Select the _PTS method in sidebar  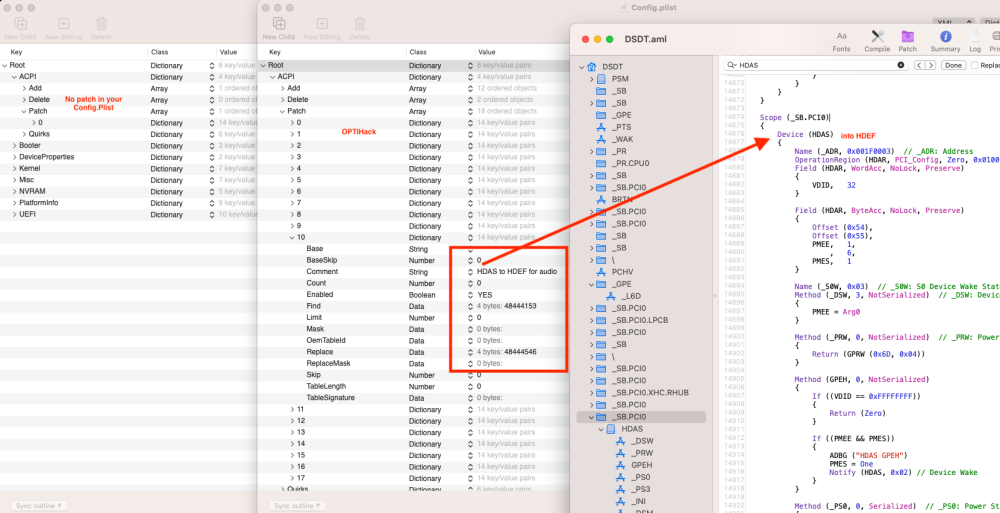(622, 127)
